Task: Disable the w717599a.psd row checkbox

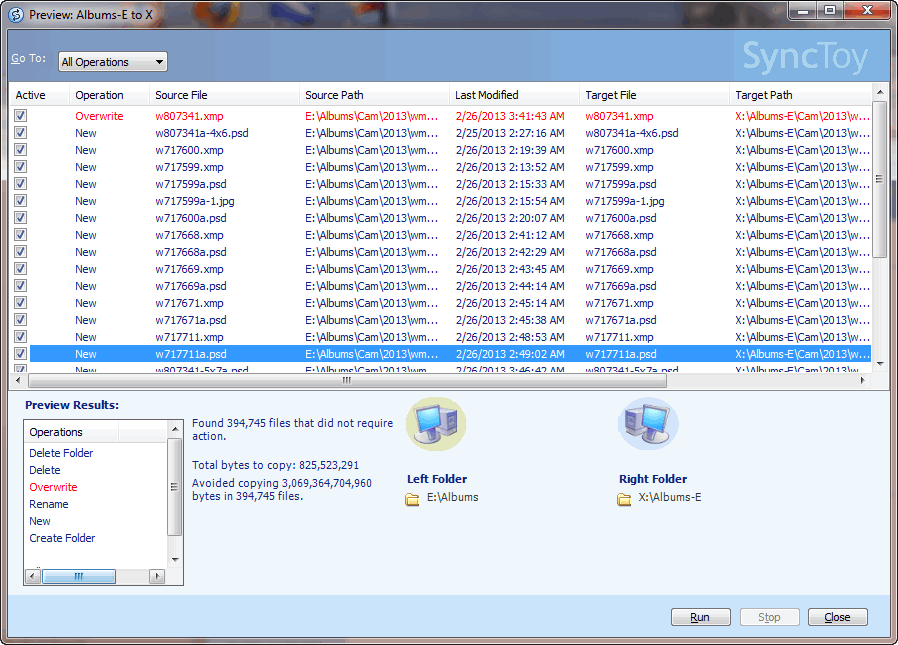Action: (21, 184)
